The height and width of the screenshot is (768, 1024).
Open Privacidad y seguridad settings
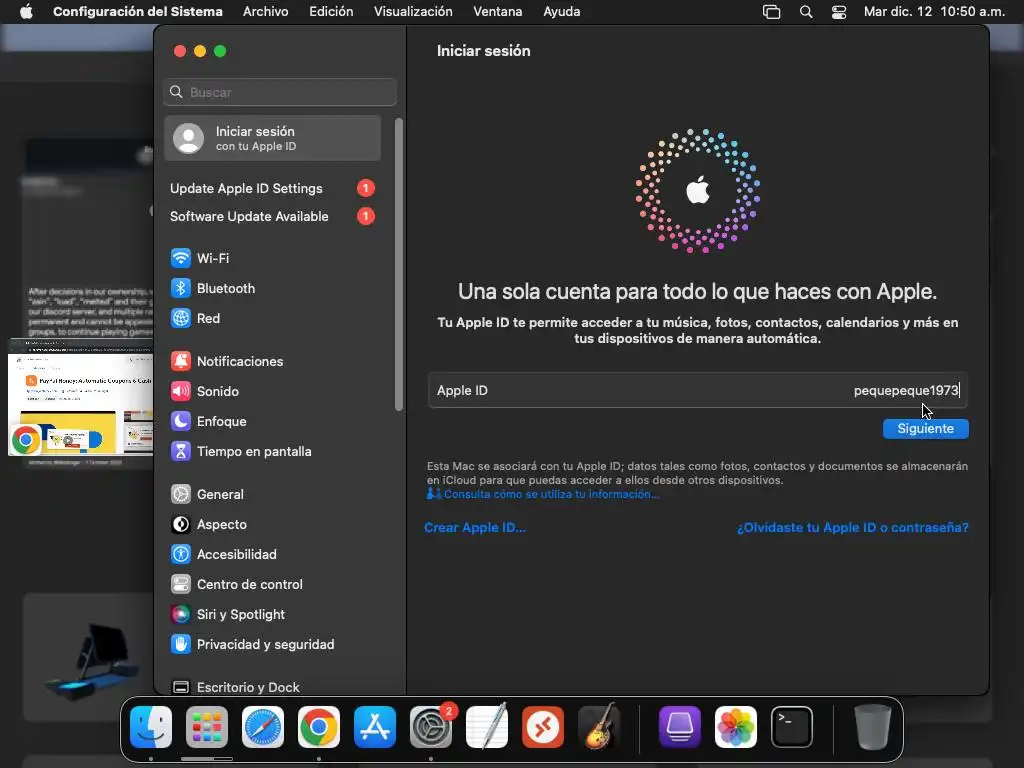[253, 645]
